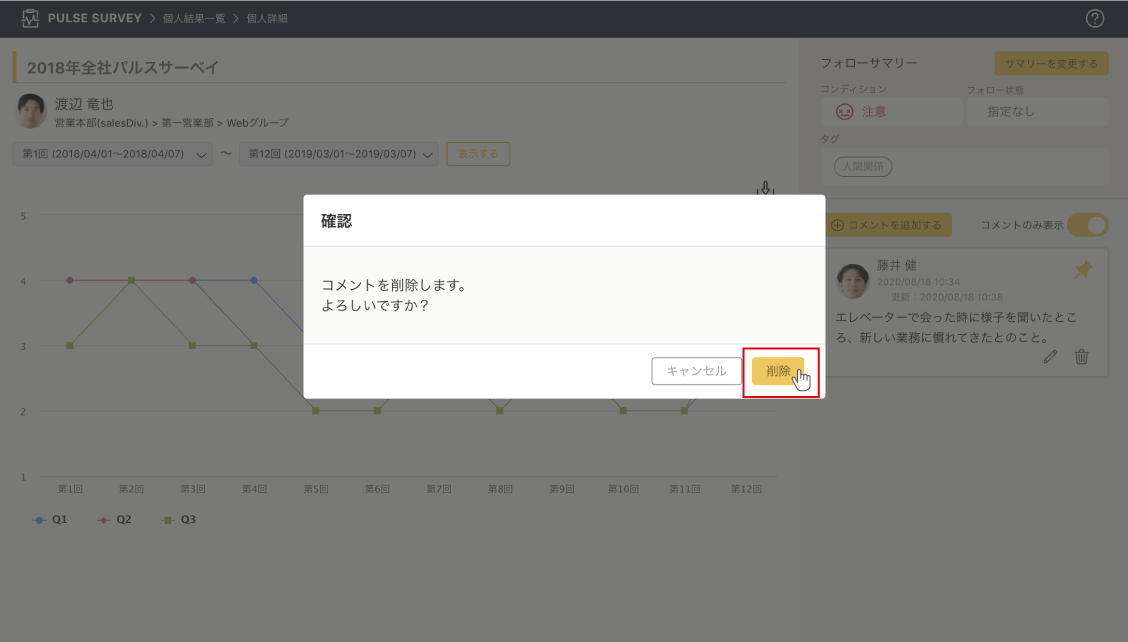
Task: Click the サマリーを変更する button
Action: click(1051, 64)
